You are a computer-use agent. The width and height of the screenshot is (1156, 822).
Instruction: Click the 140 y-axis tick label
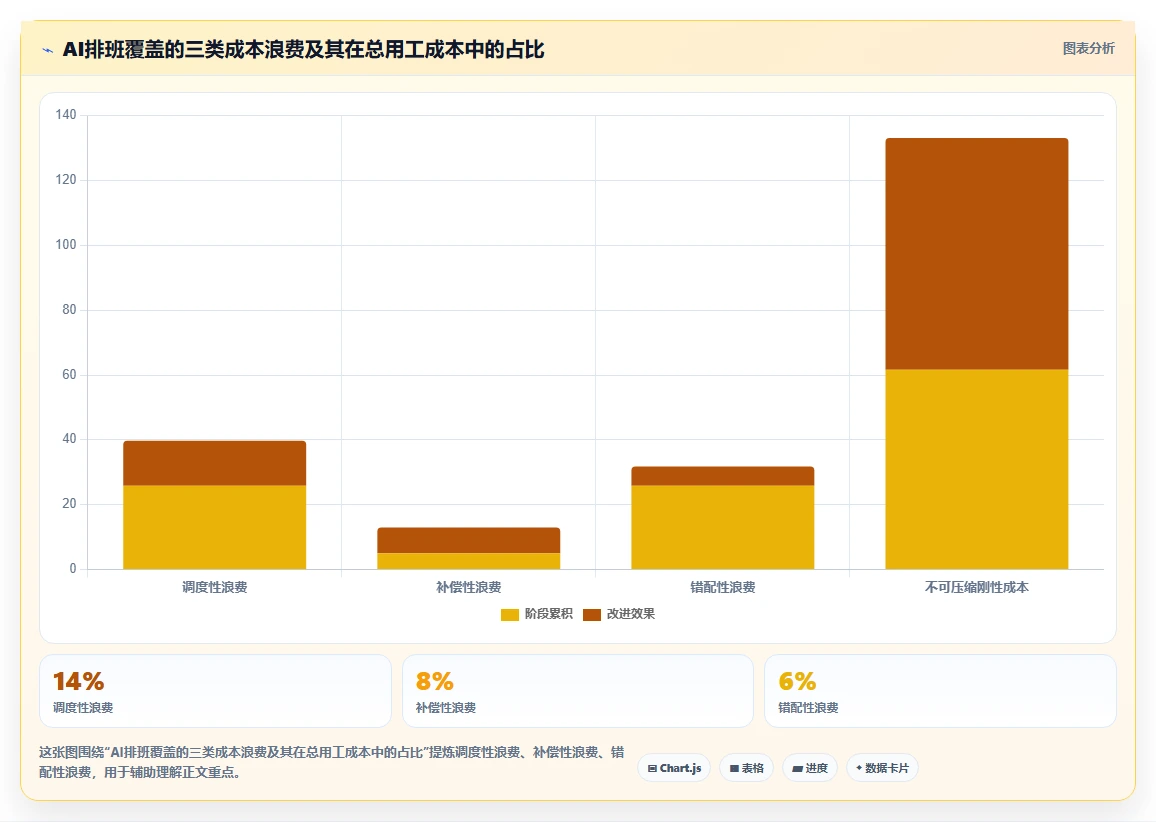66,114
